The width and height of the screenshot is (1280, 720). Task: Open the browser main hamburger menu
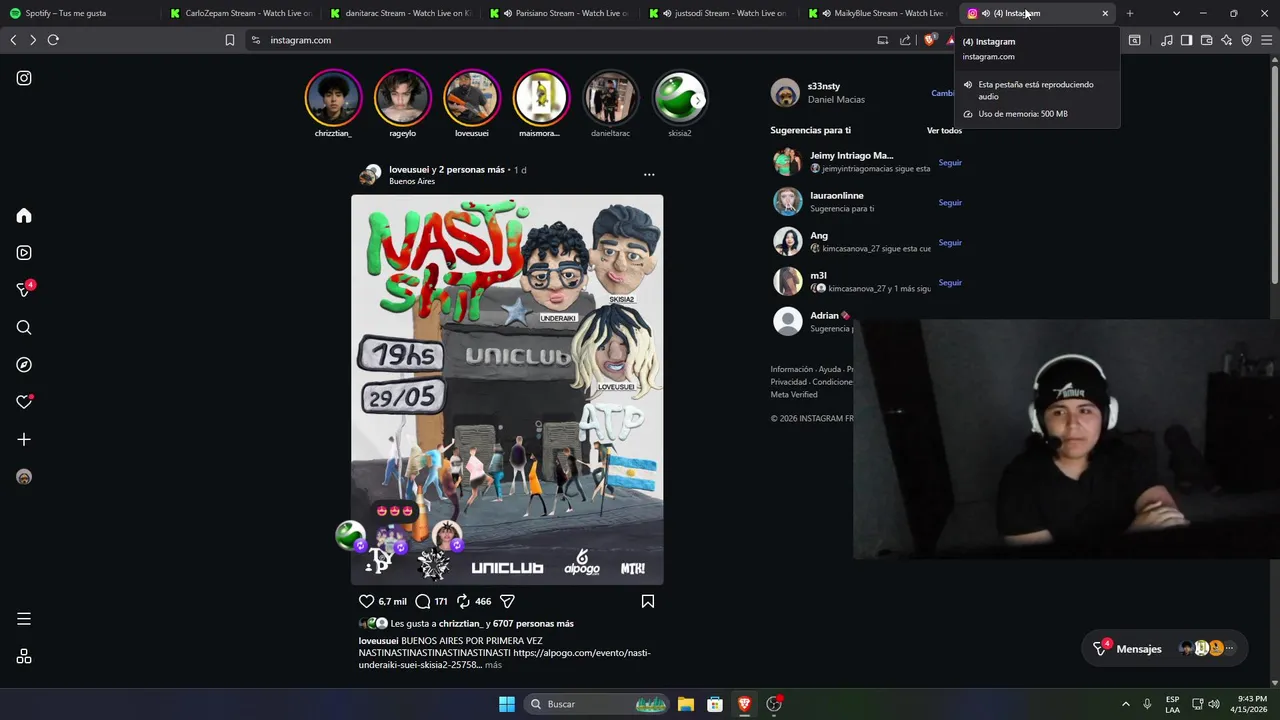[1267, 40]
